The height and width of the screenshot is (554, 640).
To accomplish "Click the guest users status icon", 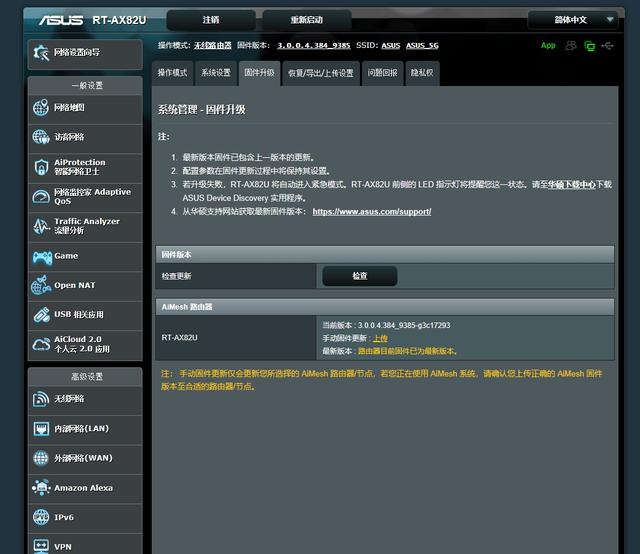I will (570, 45).
